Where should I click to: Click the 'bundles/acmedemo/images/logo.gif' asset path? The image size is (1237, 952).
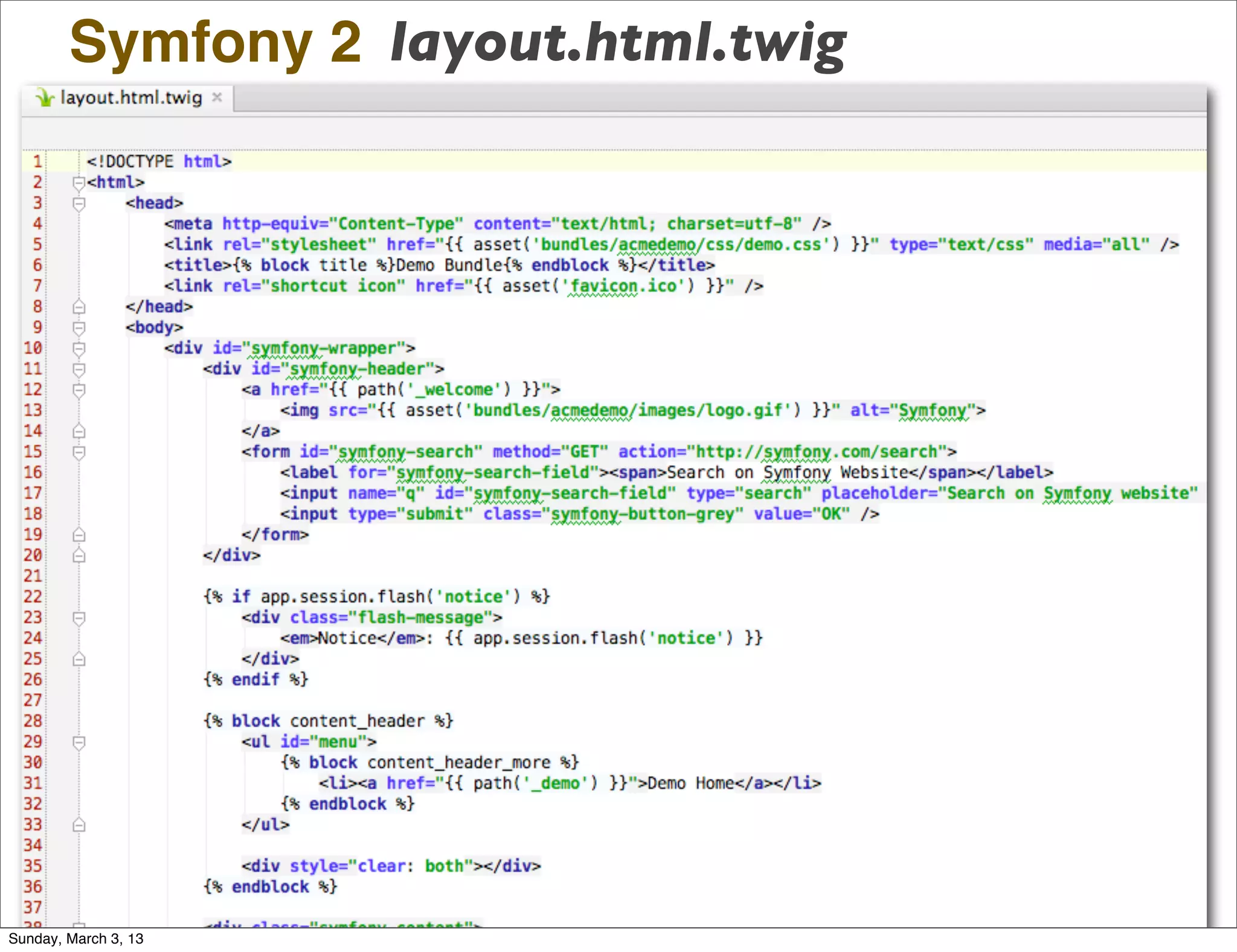click(628, 411)
